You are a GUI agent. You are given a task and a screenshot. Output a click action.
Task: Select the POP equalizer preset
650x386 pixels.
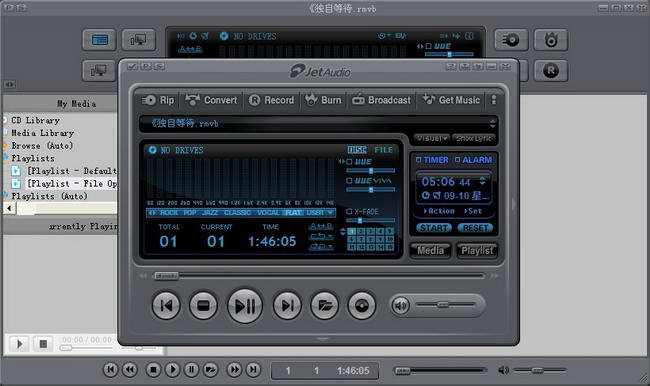190,213
